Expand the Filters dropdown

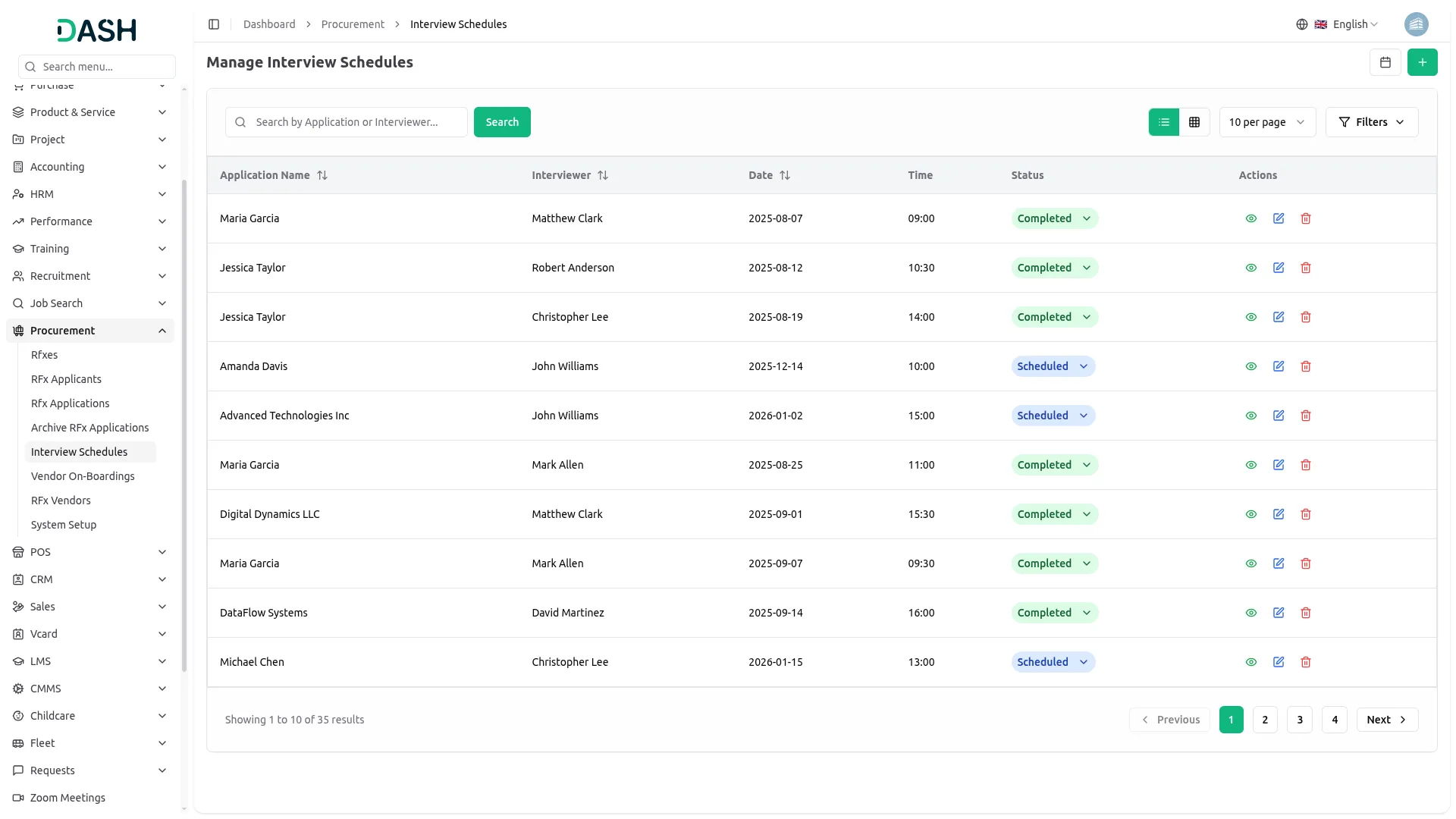(x=1371, y=122)
